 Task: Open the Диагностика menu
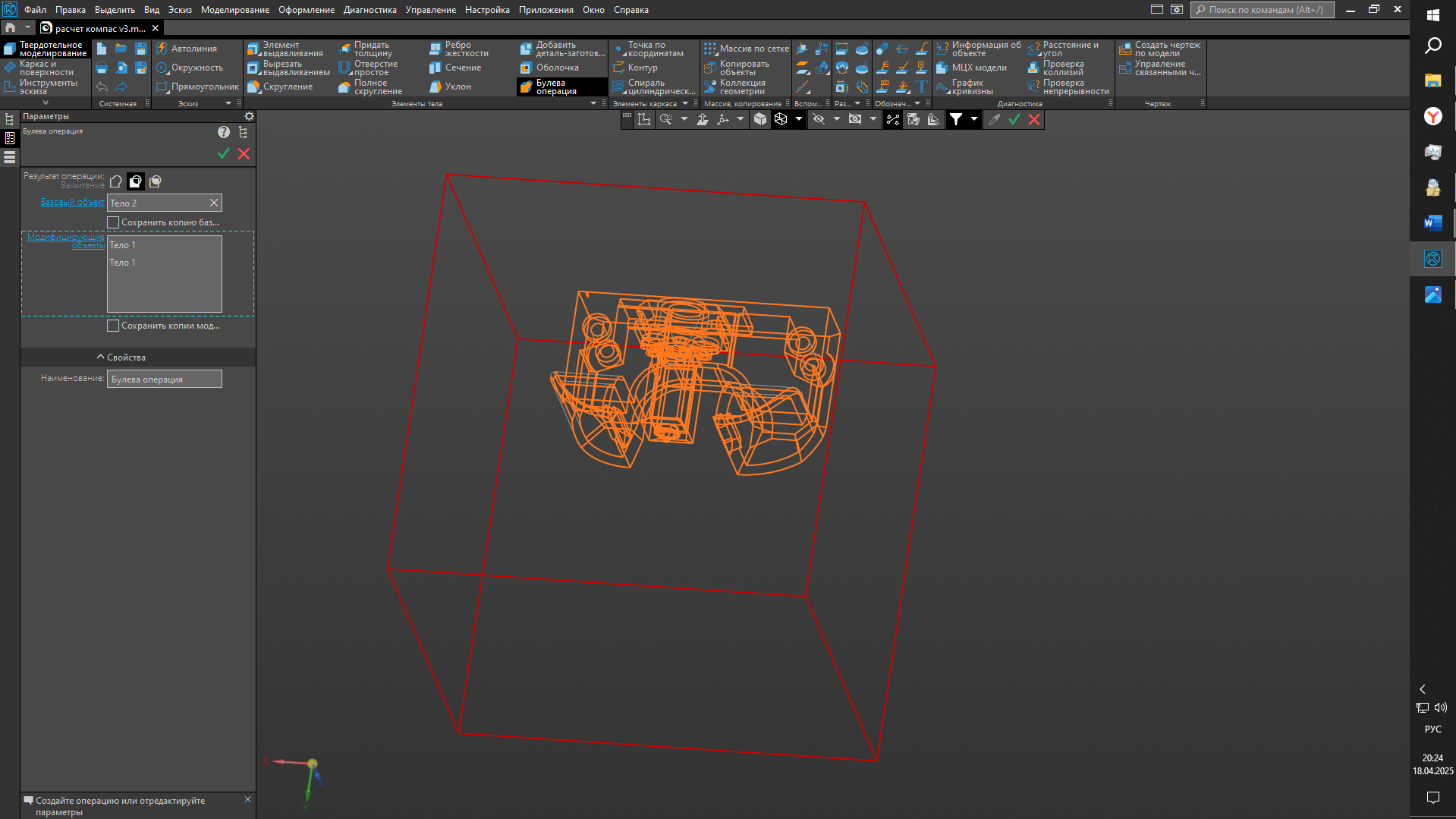tap(370, 10)
